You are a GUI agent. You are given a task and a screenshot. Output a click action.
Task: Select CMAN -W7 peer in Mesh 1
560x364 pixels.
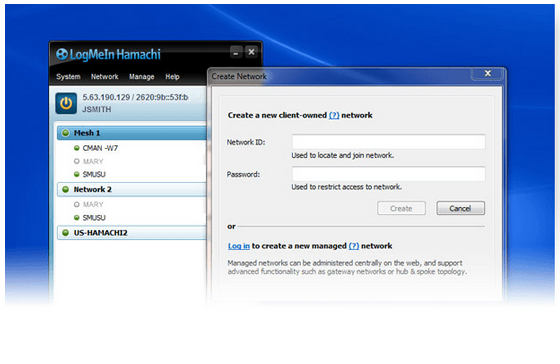coord(100,148)
